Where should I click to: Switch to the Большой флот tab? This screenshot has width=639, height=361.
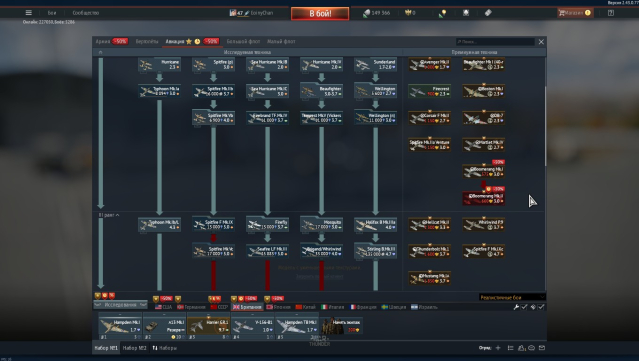[x=244, y=42]
